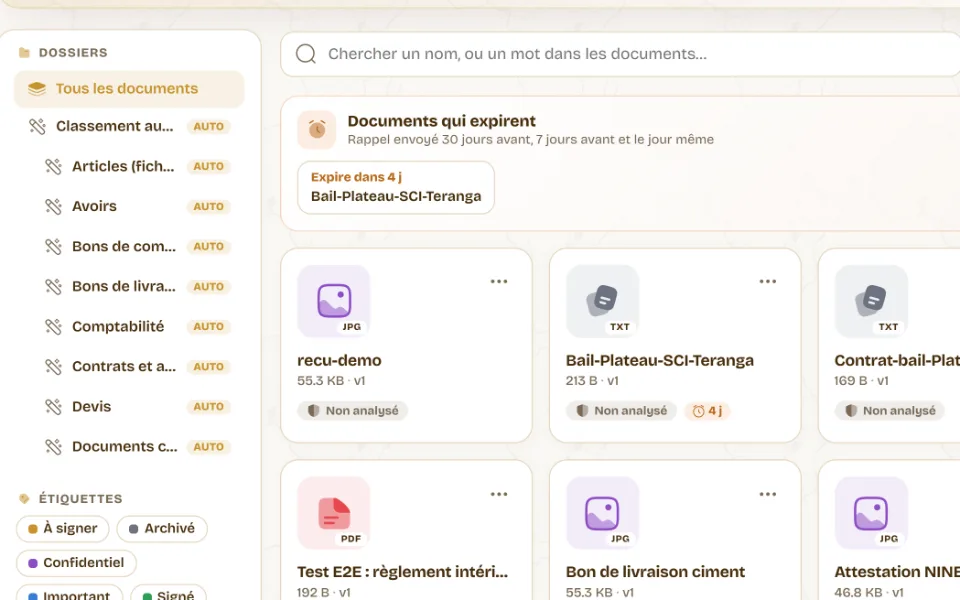
Task: Filter by the Confidentiel tag
Action: (76, 563)
